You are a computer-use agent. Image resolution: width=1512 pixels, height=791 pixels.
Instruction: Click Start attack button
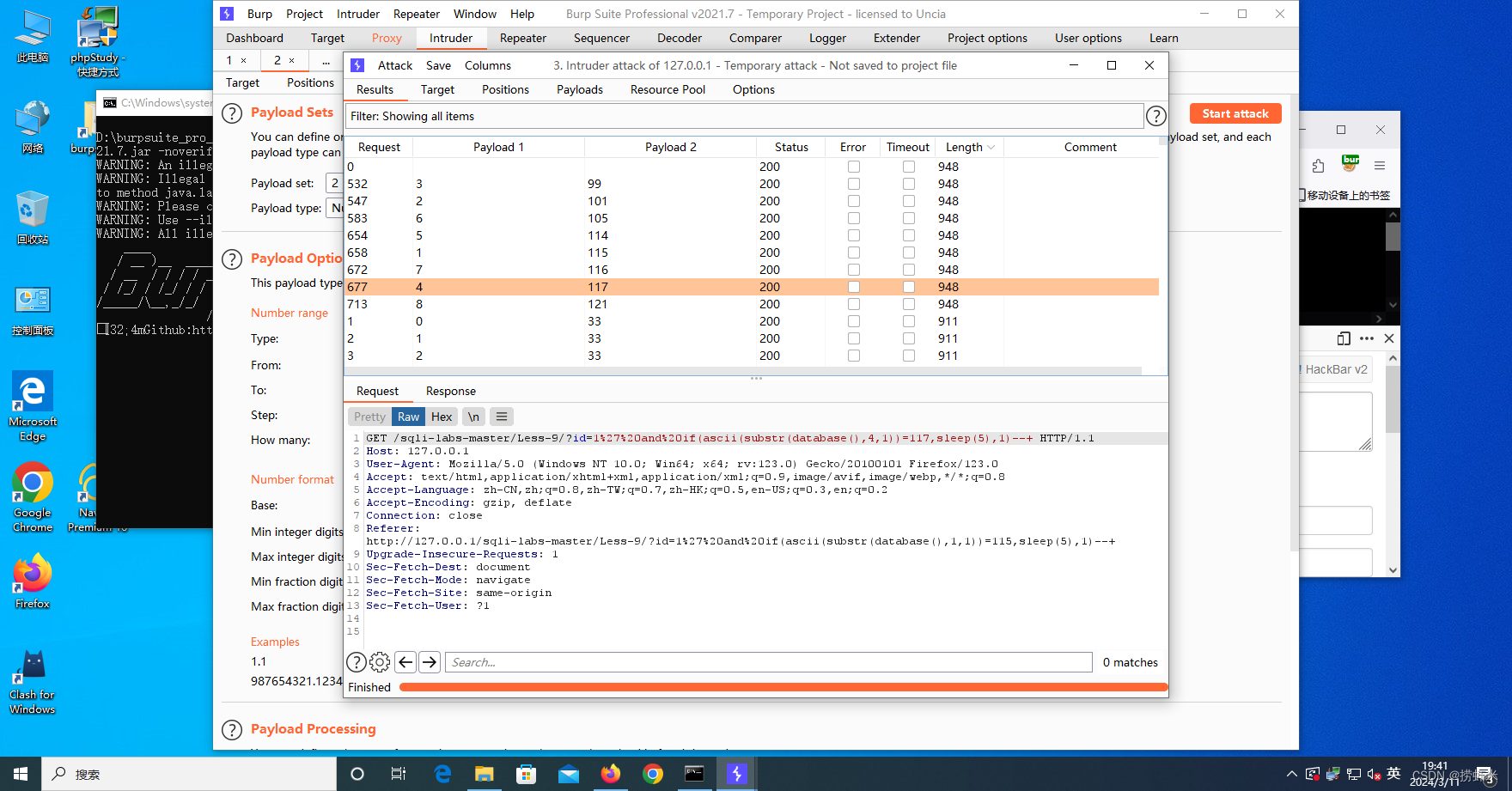tap(1235, 113)
